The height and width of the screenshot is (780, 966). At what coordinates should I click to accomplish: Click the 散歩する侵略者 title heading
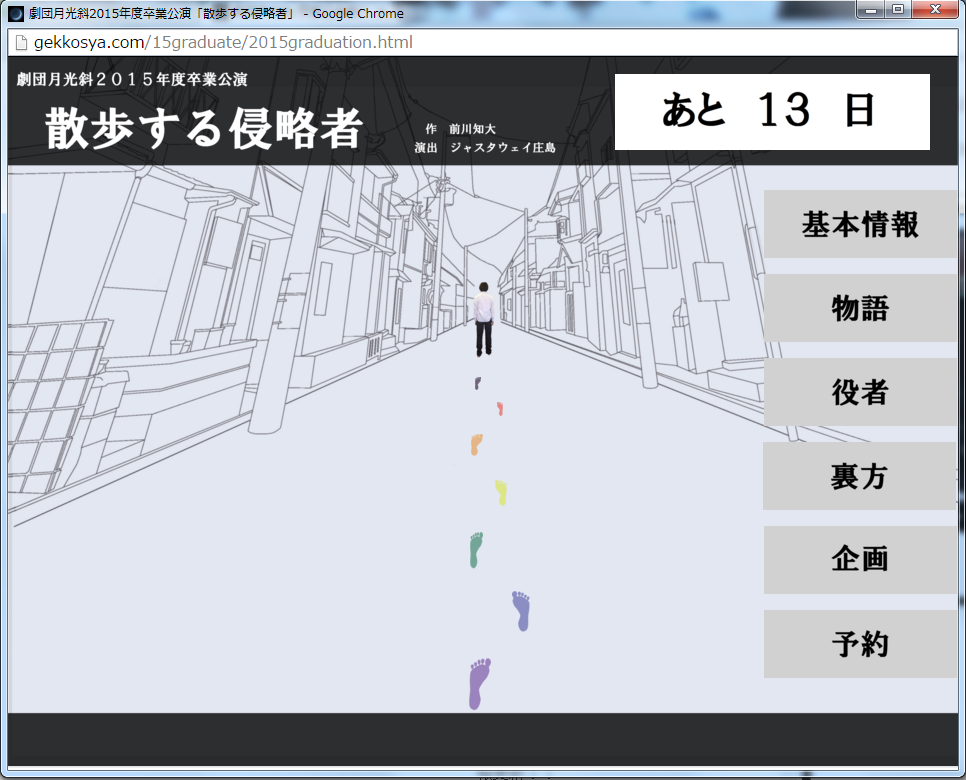click(x=203, y=128)
